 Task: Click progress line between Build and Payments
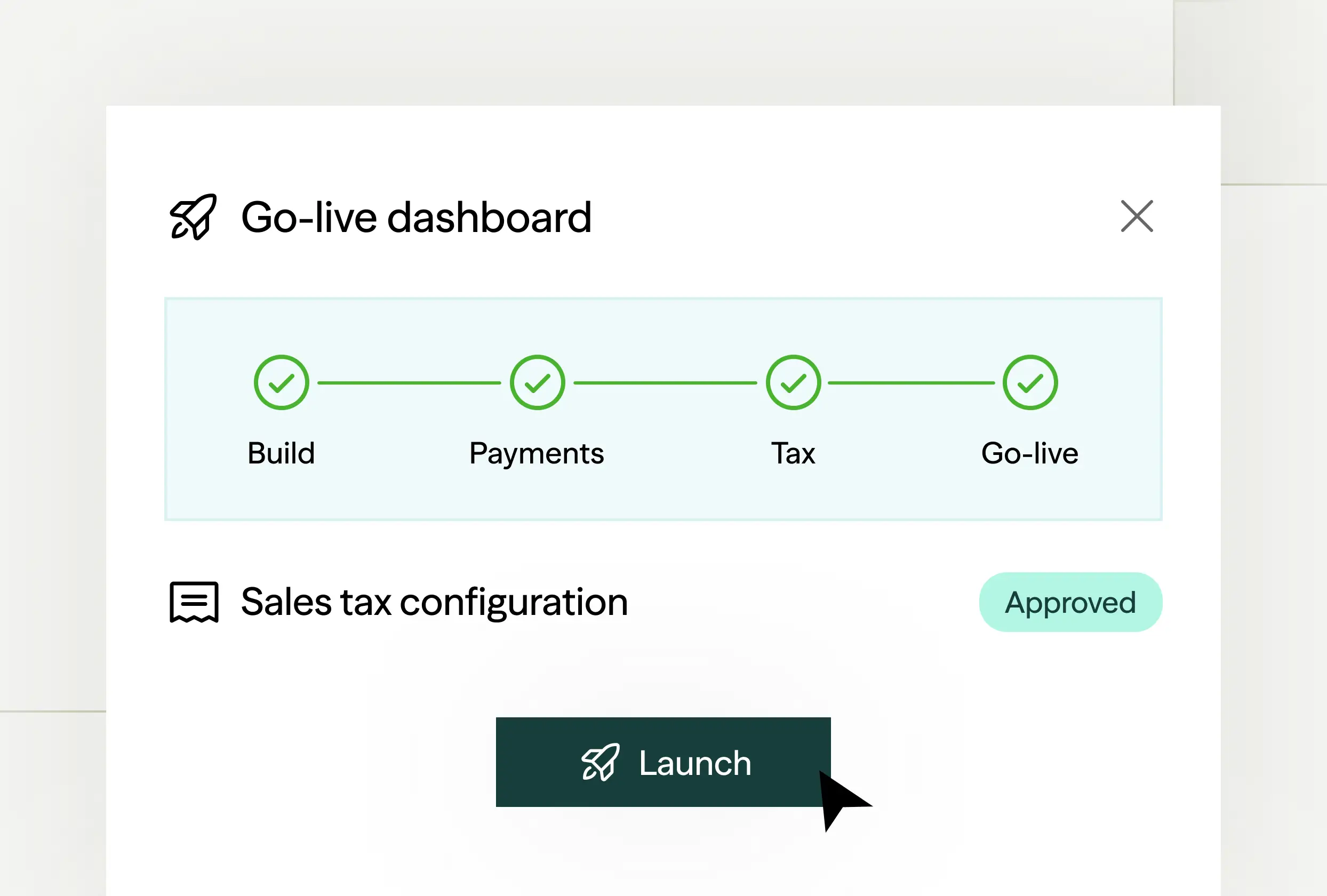click(409, 382)
